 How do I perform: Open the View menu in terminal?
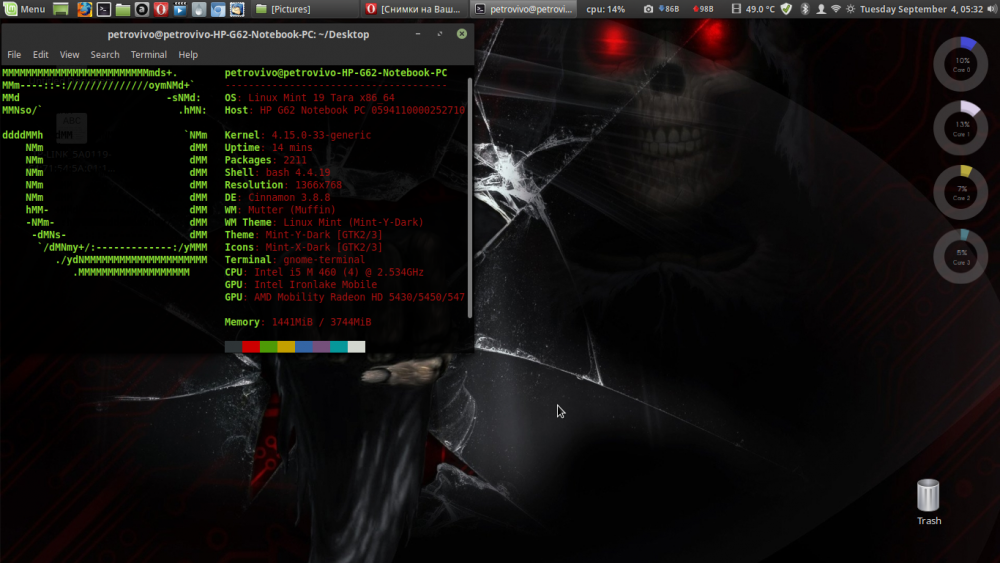point(70,55)
